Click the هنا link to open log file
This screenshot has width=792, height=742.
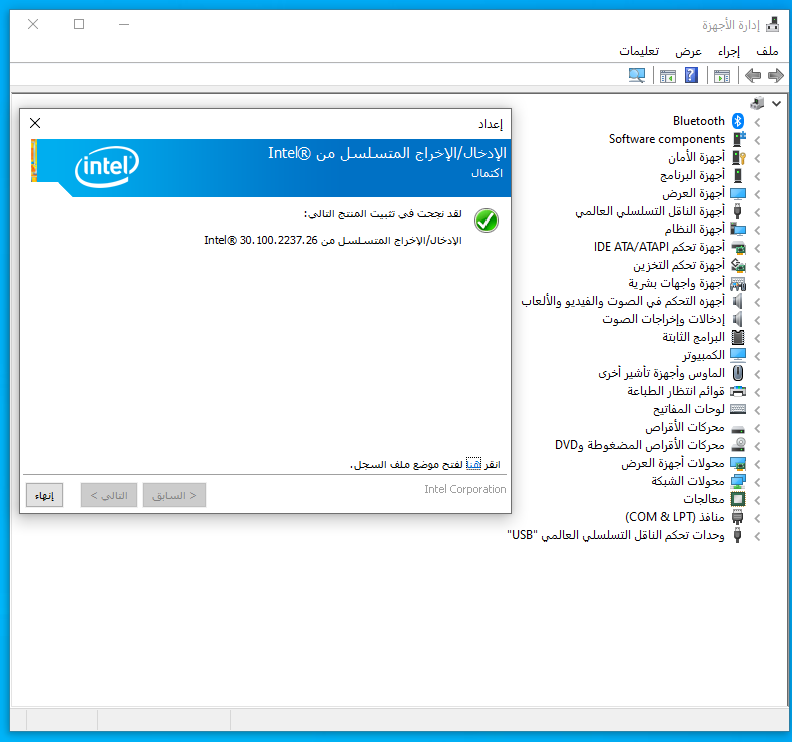(x=473, y=464)
